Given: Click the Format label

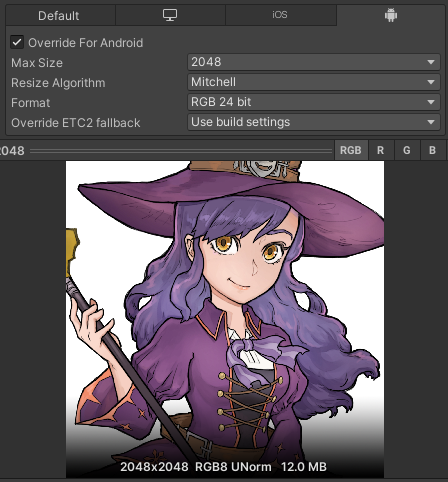Looking at the screenshot, I should (31, 103).
